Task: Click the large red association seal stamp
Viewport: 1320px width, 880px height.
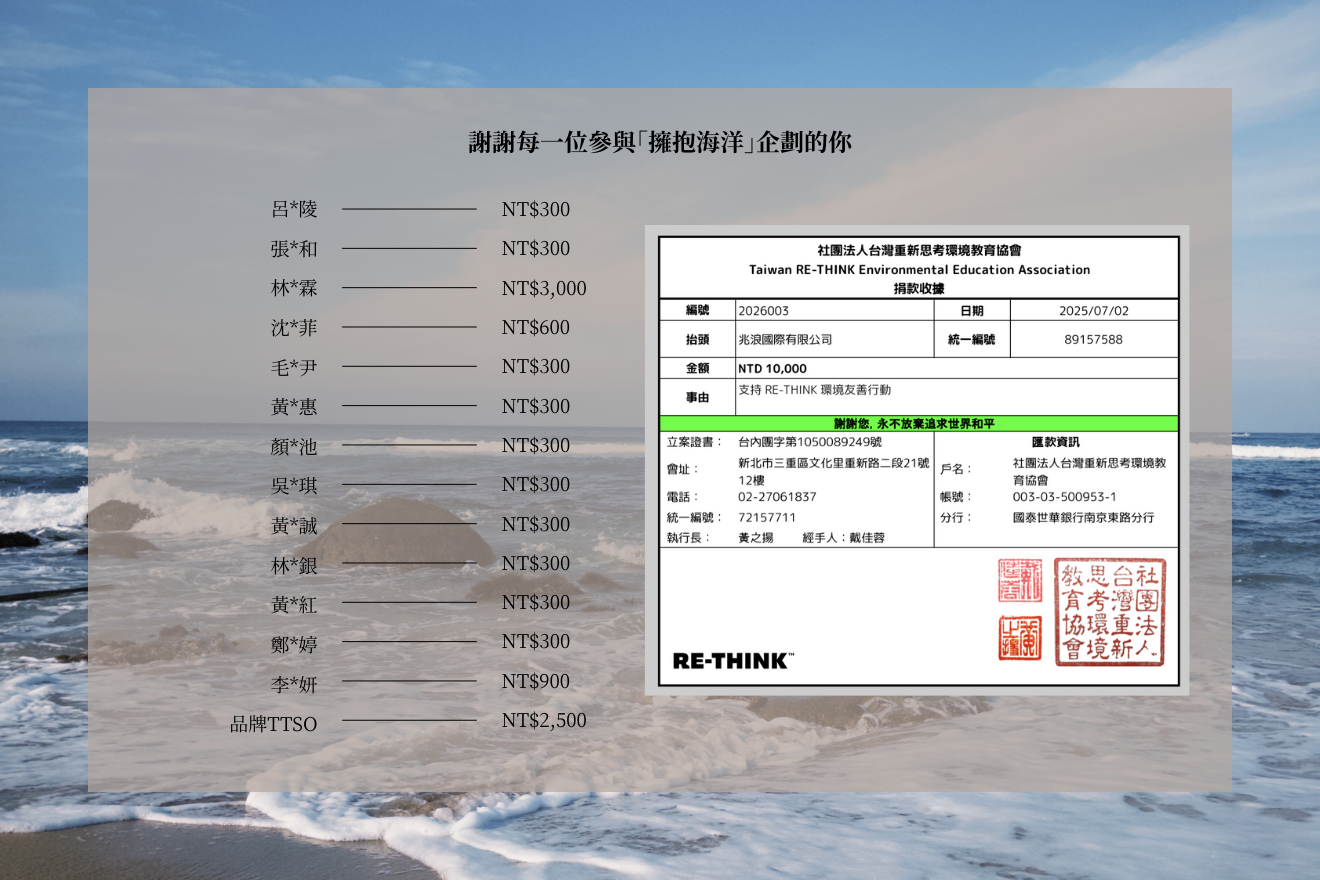Action: click(1110, 612)
